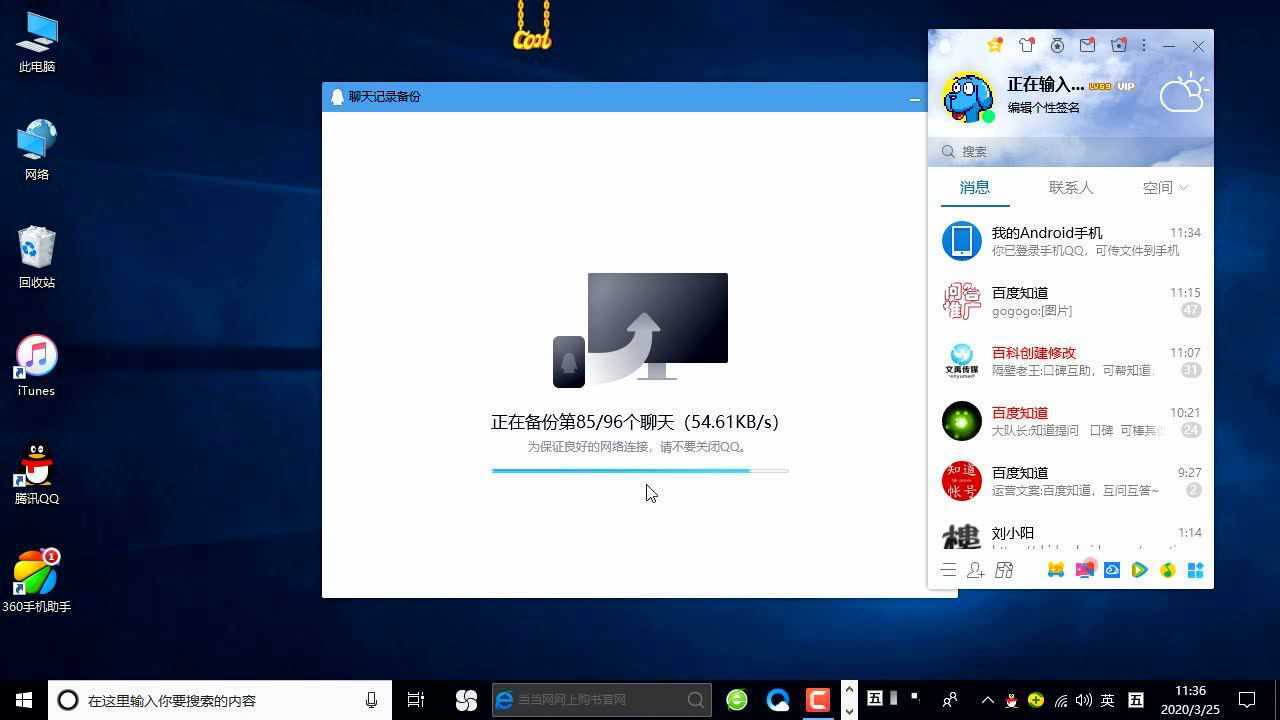1280x720 pixels.
Task: Open the Tencent Video play icon
Action: click(1139, 570)
